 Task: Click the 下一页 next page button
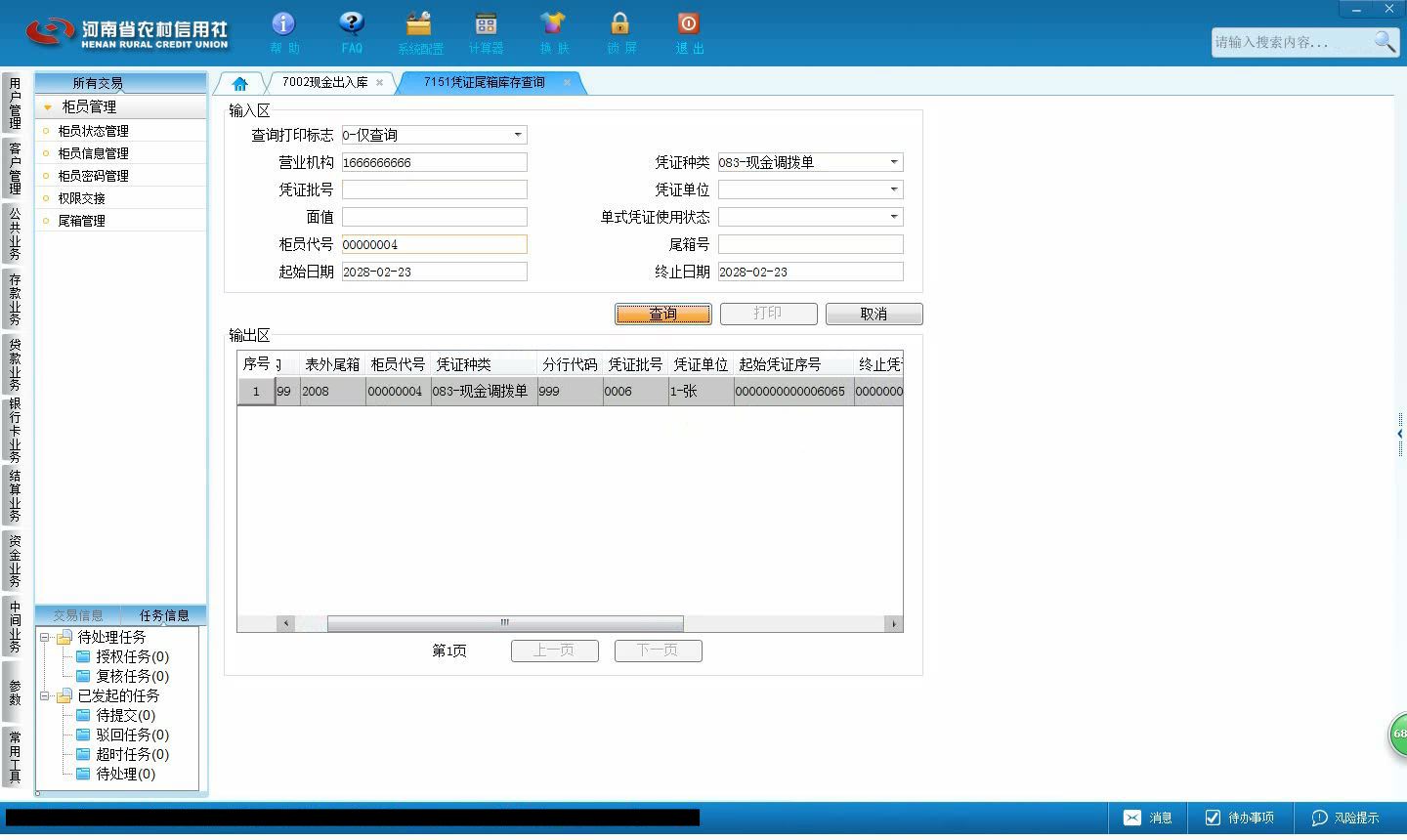658,651
